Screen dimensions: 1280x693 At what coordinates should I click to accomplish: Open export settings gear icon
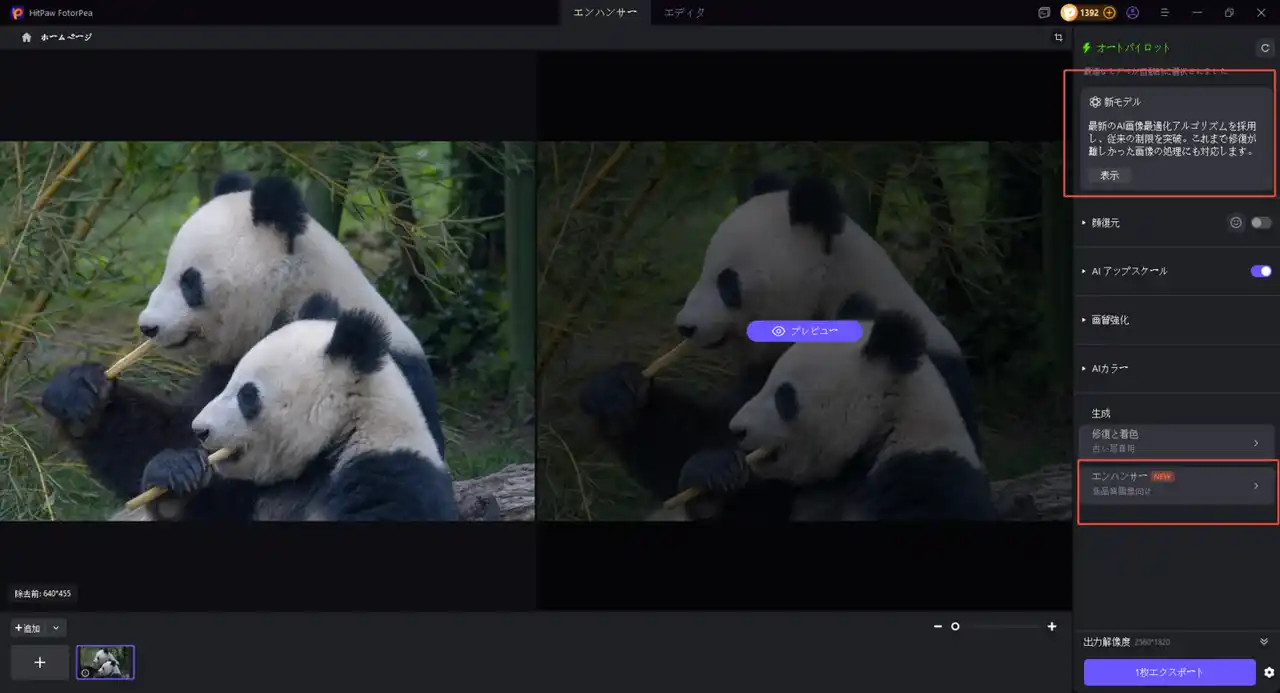pyautogui.click(x=1269, y=672)
